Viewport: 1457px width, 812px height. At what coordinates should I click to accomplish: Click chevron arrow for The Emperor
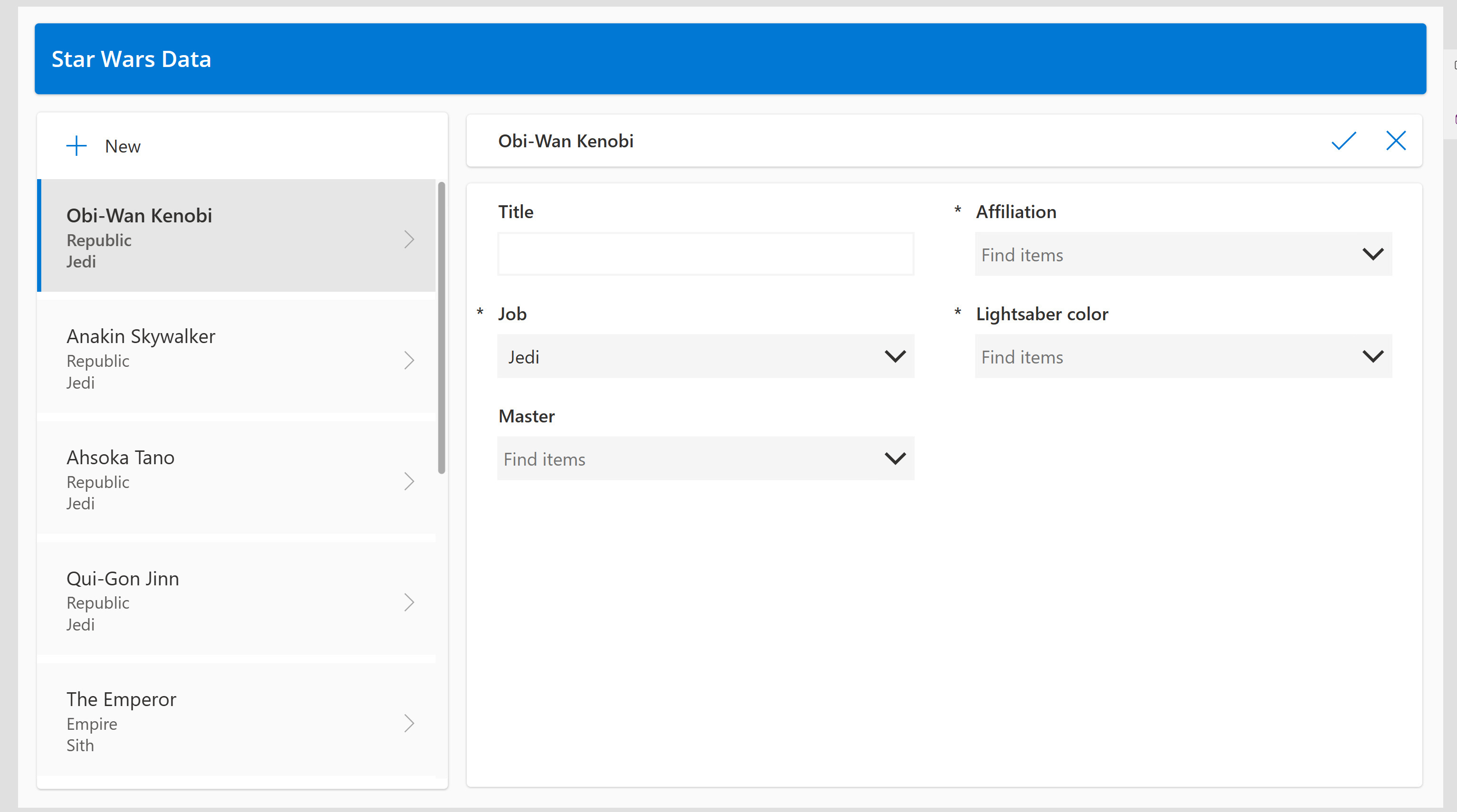pos(409,723)
